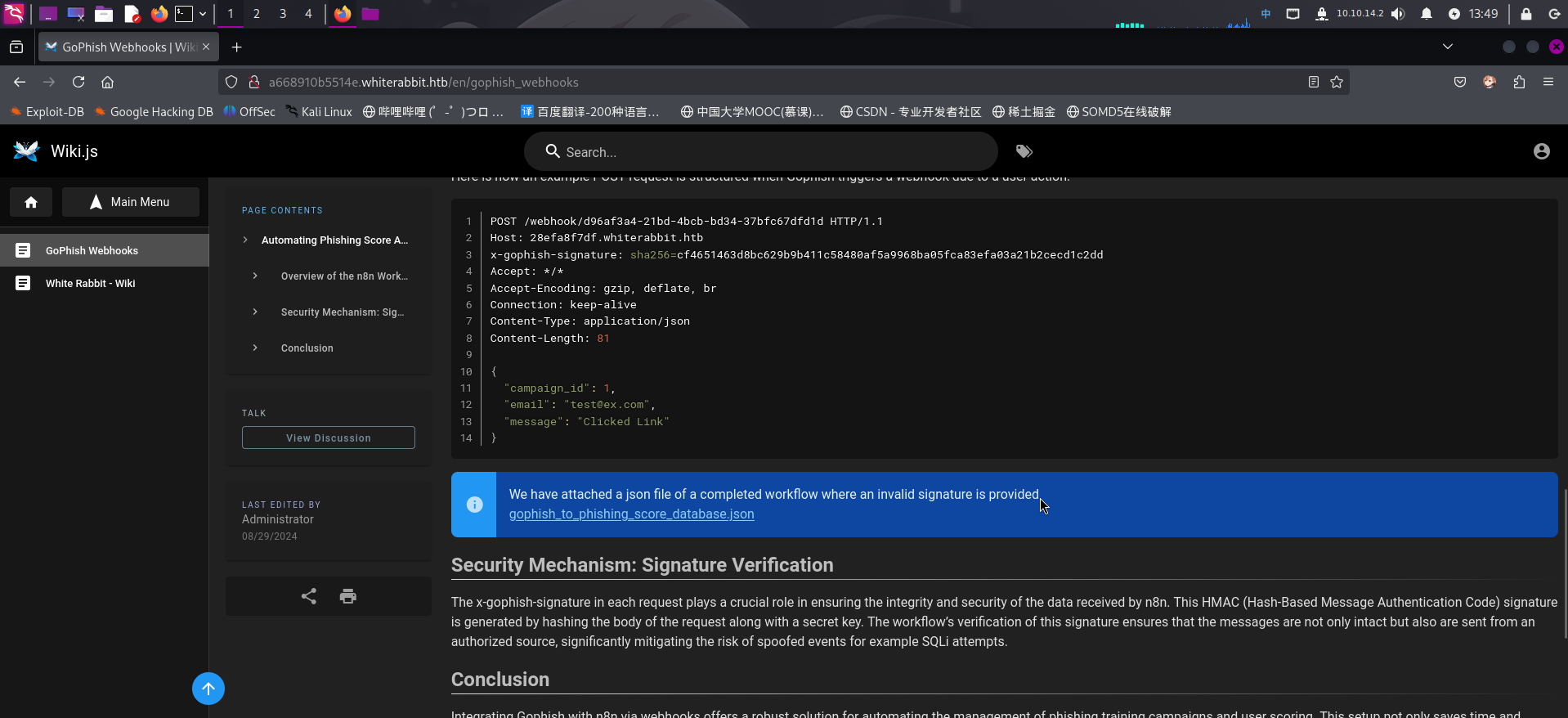Launch Firefox from the top panel launcher

(x=159, y=14)
